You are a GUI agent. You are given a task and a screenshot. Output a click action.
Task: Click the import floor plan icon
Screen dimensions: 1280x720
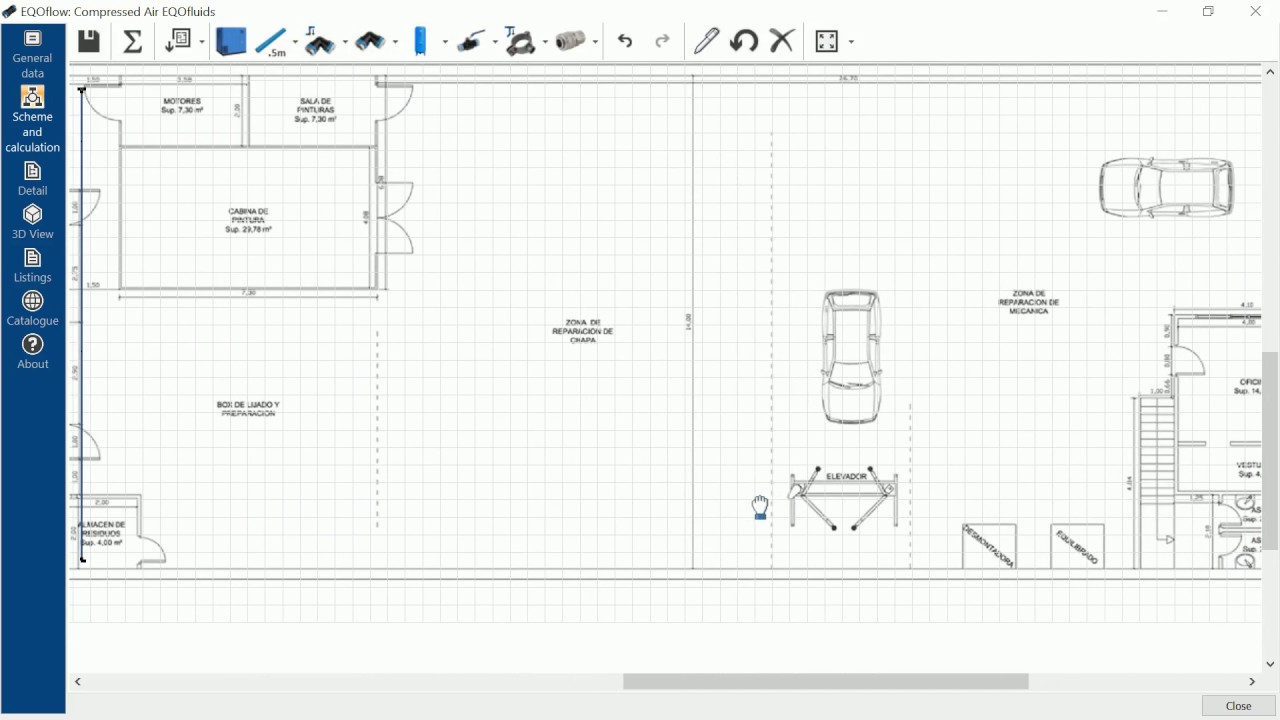coord(179,41)
